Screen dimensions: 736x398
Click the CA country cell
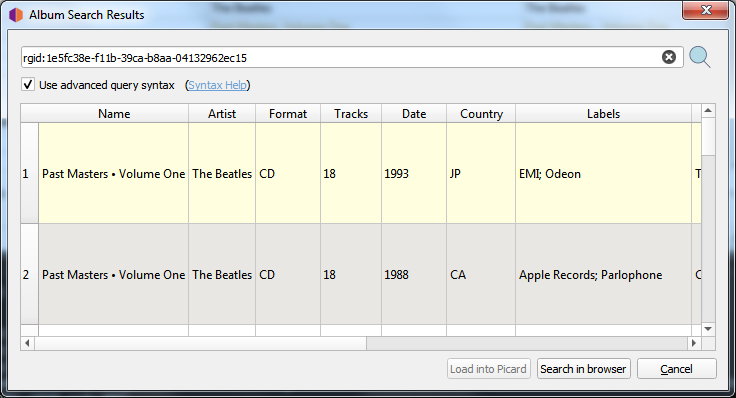point(481,275)
